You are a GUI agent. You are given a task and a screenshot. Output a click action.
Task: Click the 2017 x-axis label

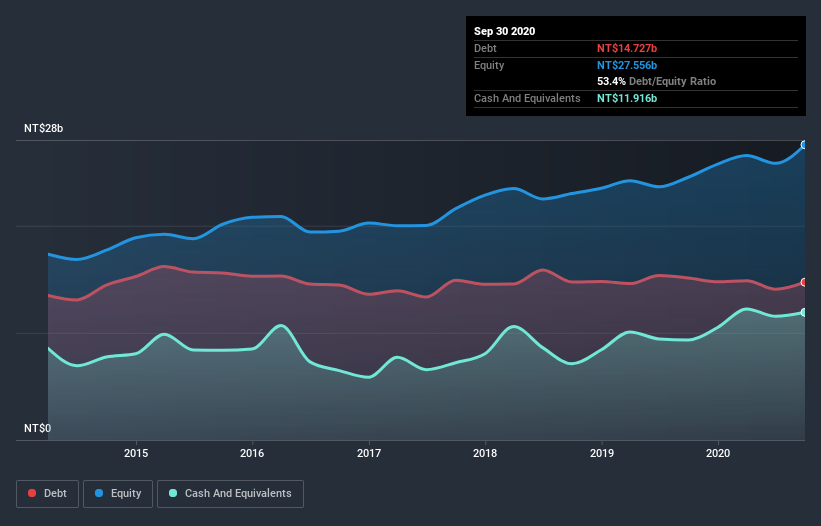tap(369, 453)
